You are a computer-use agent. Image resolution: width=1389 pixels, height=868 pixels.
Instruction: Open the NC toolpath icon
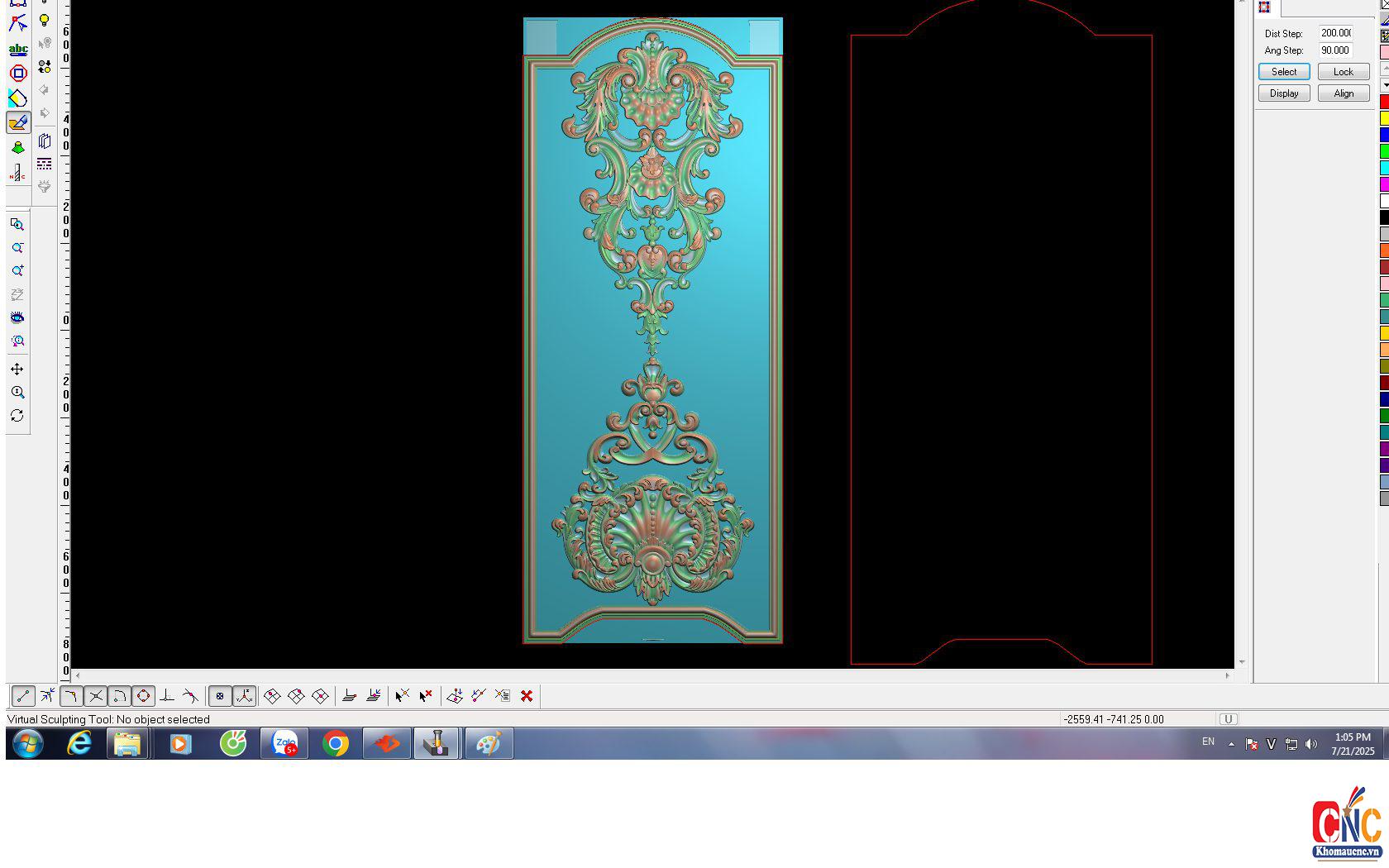[17, 173]
